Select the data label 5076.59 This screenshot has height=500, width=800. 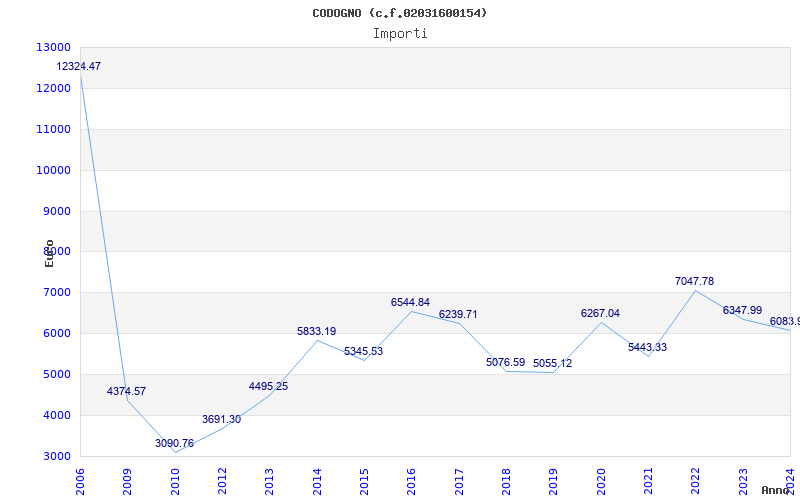505,362
